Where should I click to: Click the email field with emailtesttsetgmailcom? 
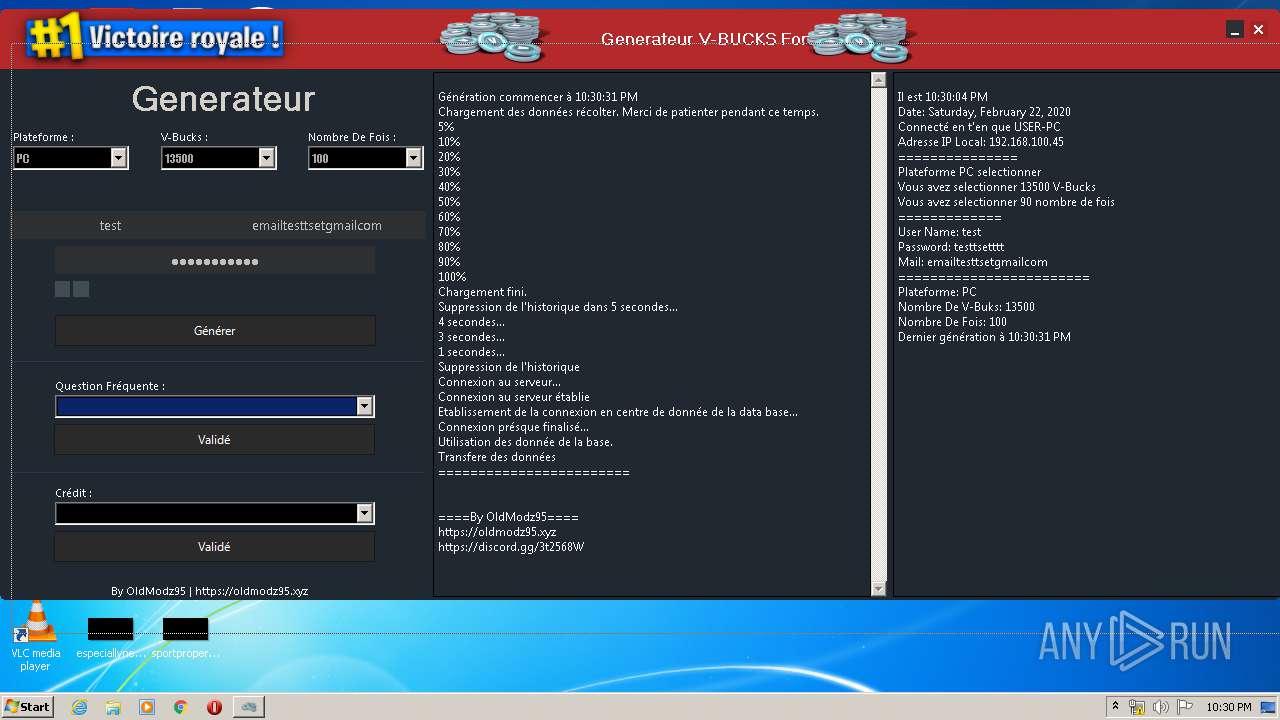point(317,225)
